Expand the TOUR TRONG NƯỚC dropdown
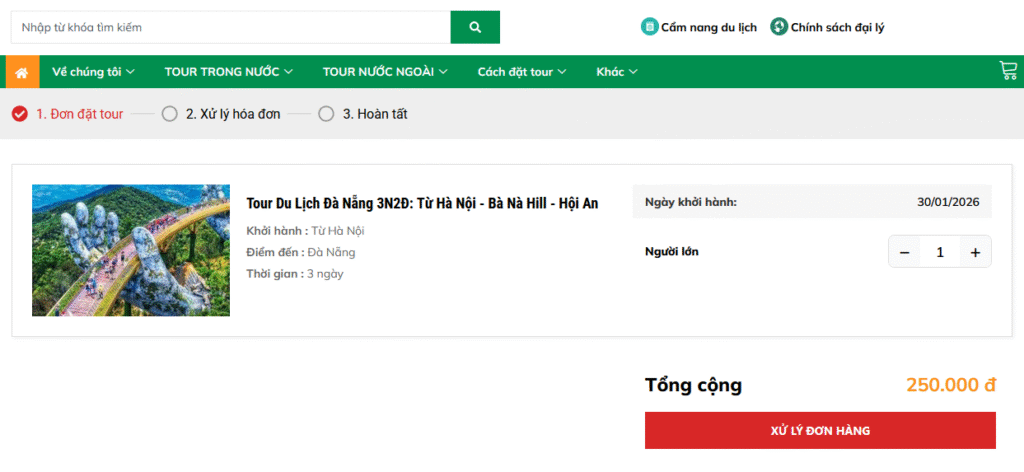The image size is (1024, 472). 228,71
